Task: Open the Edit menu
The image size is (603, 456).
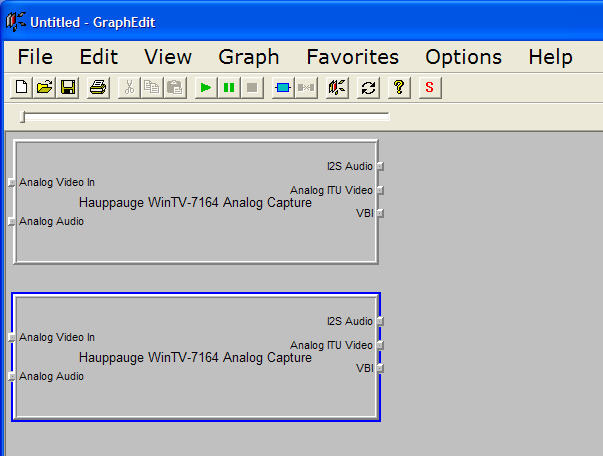Action: [x=98, y=57]
